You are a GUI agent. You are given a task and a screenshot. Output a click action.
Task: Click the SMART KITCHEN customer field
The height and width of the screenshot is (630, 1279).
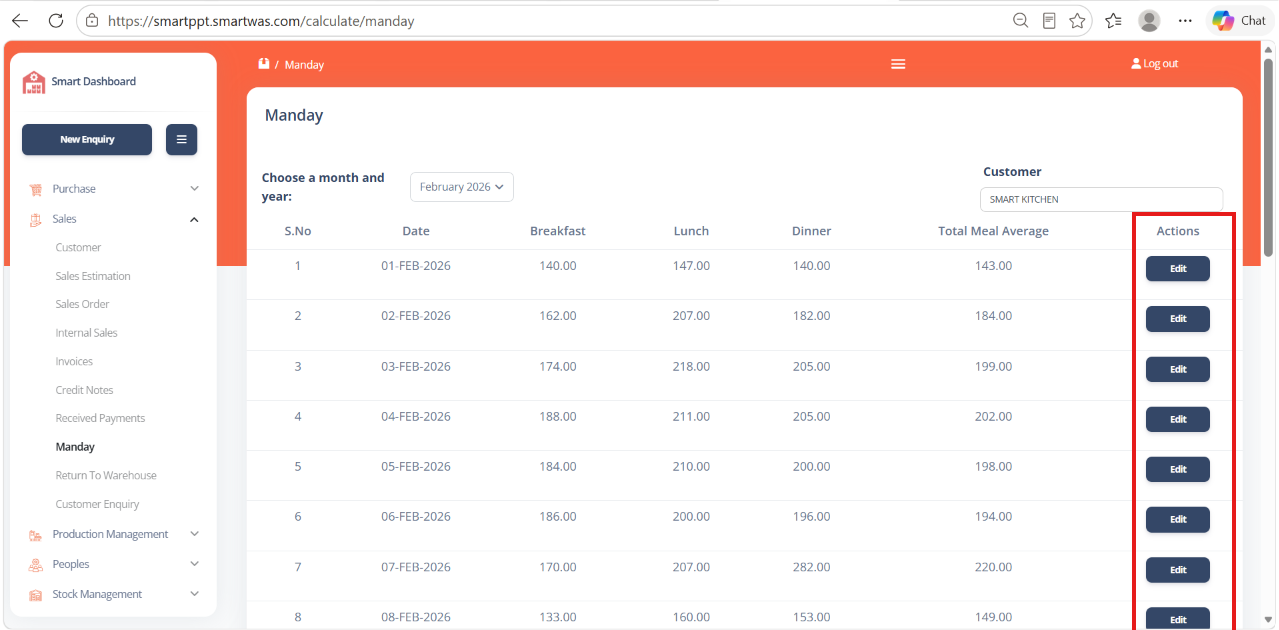tap(1101, 199)
